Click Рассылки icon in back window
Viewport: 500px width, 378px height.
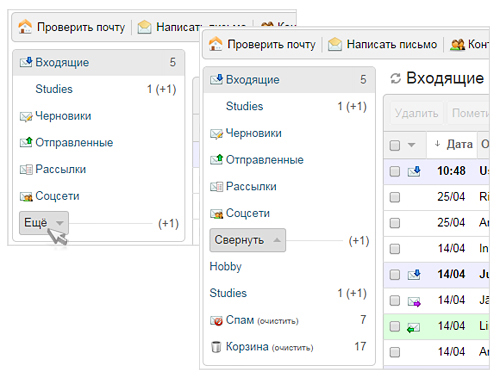click(x=26, y=169)
